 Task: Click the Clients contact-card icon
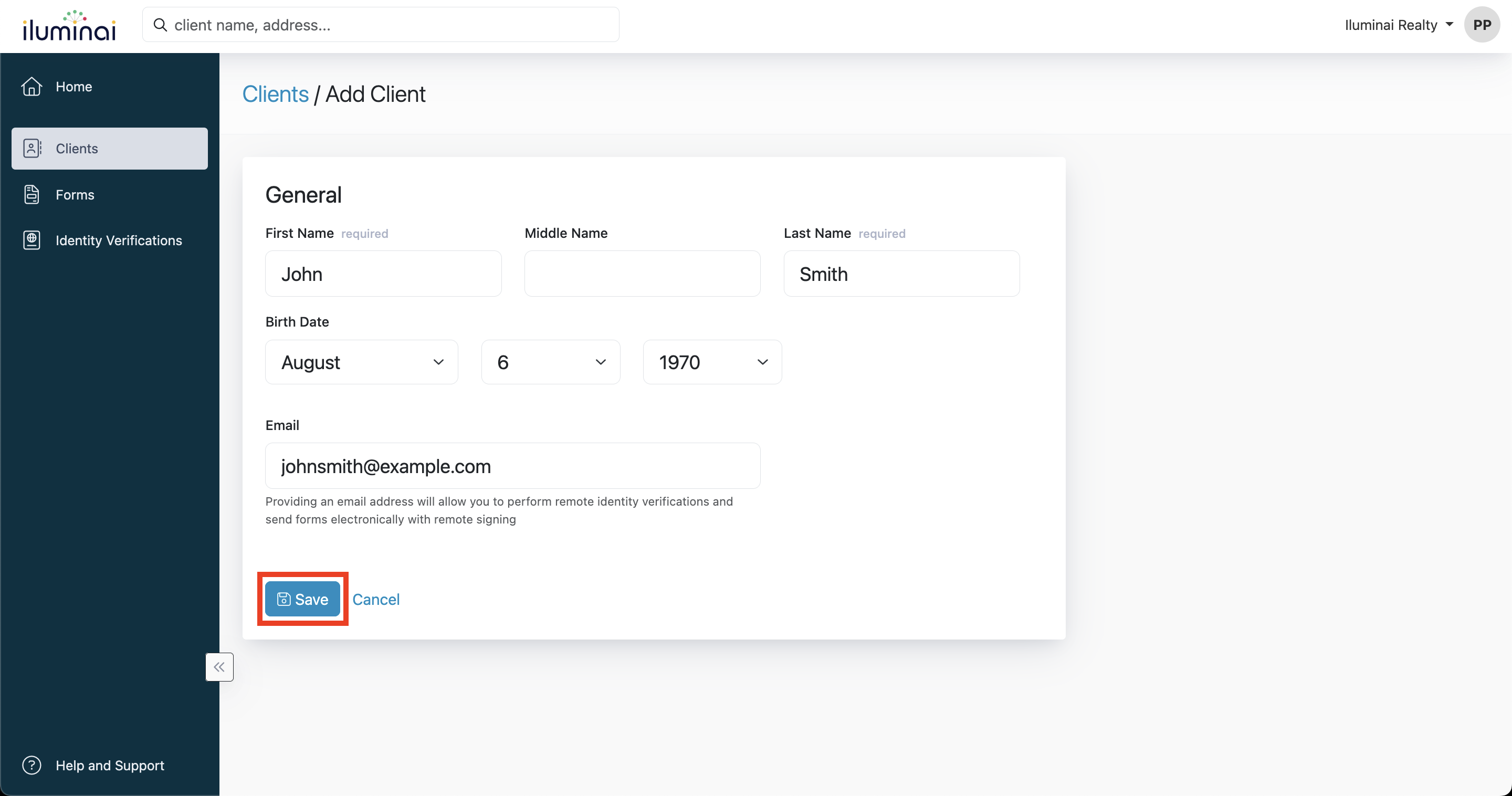pos(31,149)
